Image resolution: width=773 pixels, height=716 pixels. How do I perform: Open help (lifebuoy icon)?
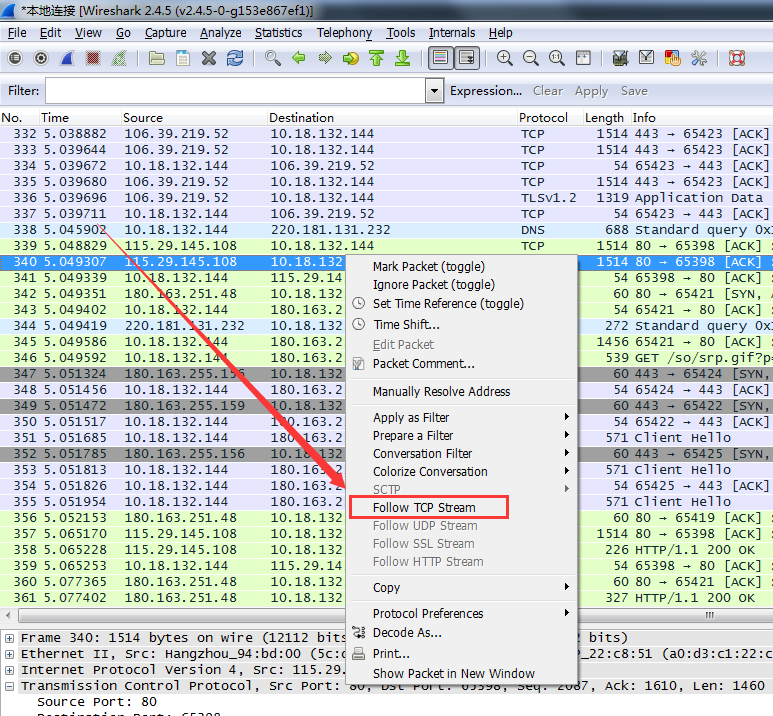(737, 58)
